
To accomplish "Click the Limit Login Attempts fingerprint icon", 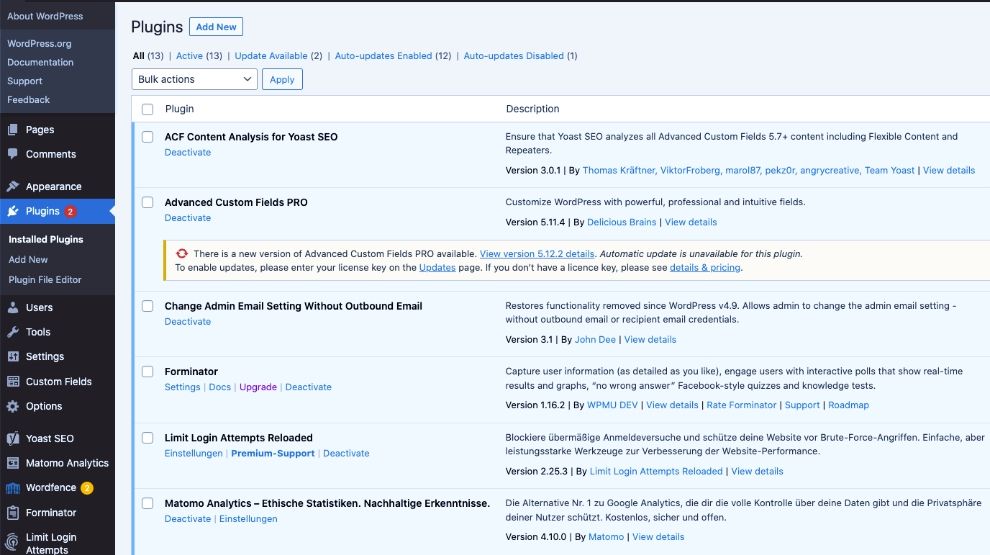I will [12, 542].
